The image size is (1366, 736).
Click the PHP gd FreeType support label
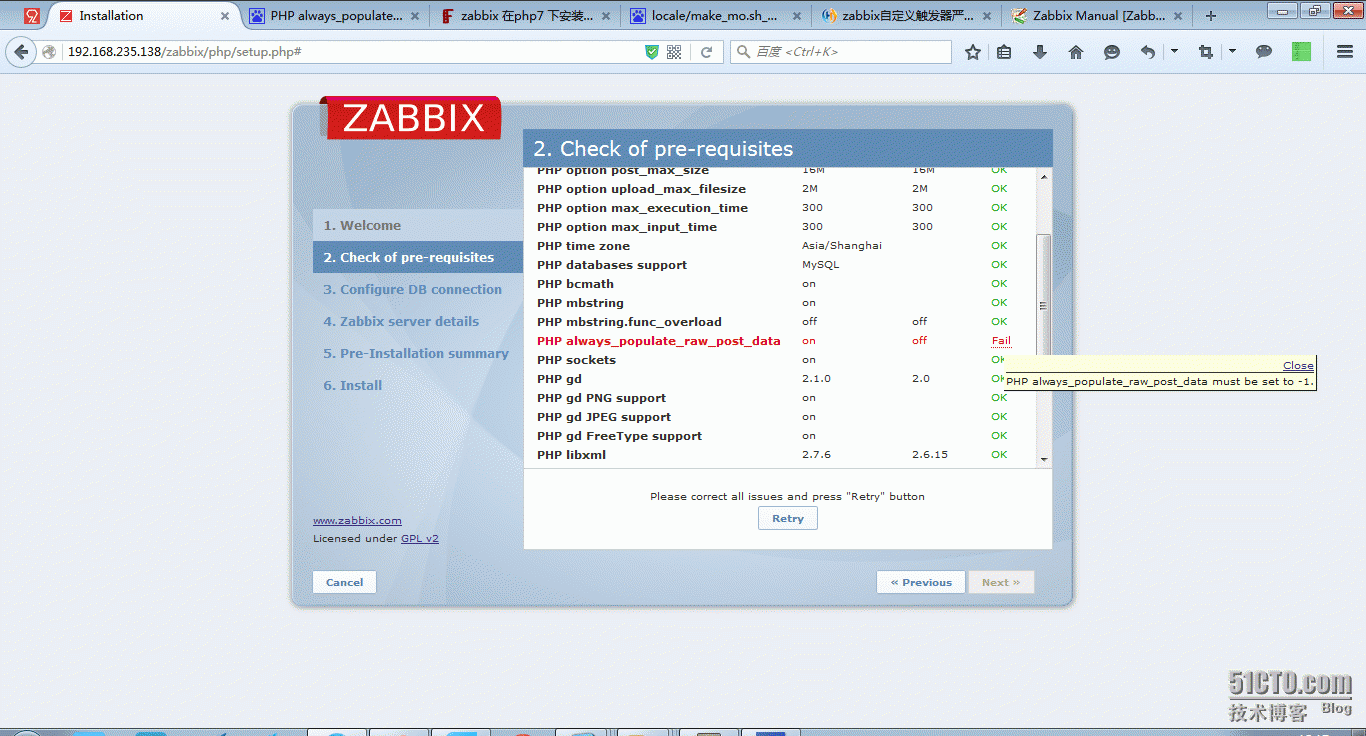click(x=619, y=436)
